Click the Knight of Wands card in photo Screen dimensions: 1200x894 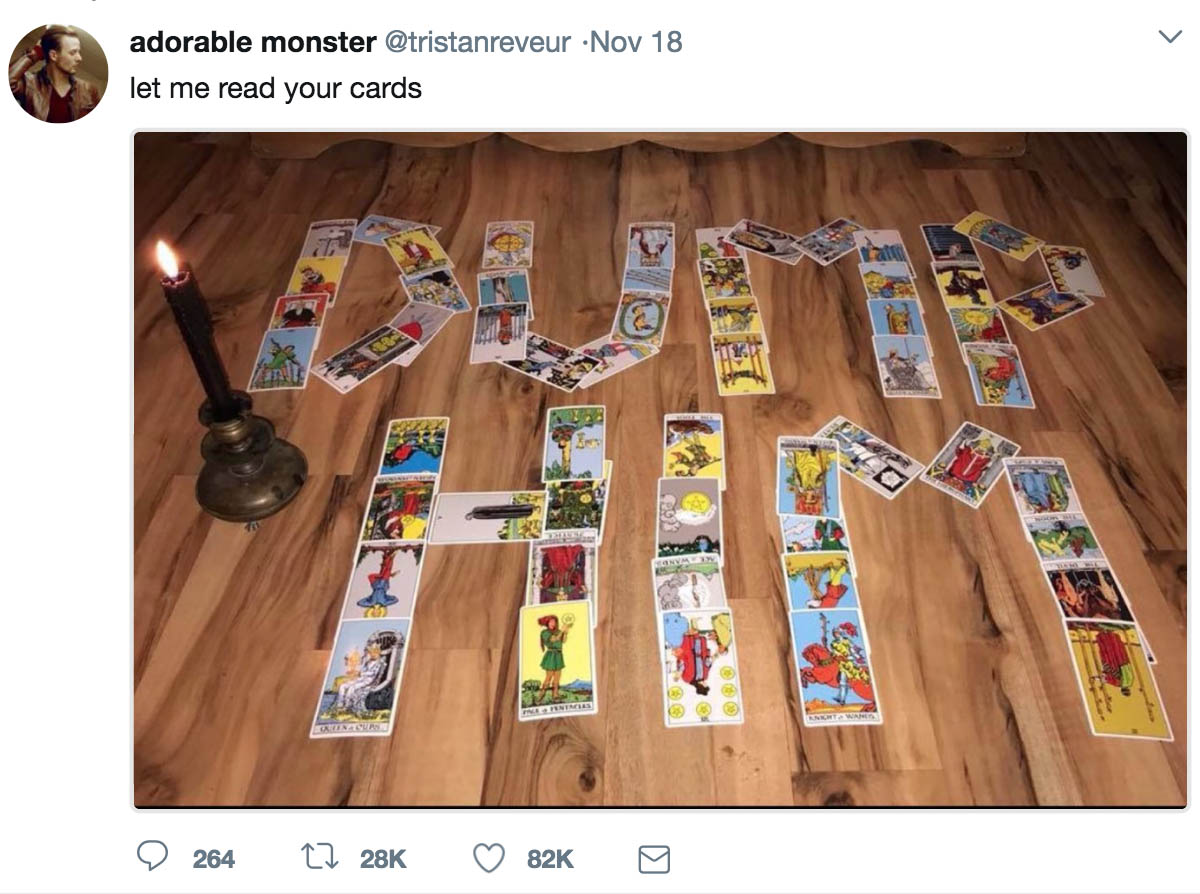[834, 667]
